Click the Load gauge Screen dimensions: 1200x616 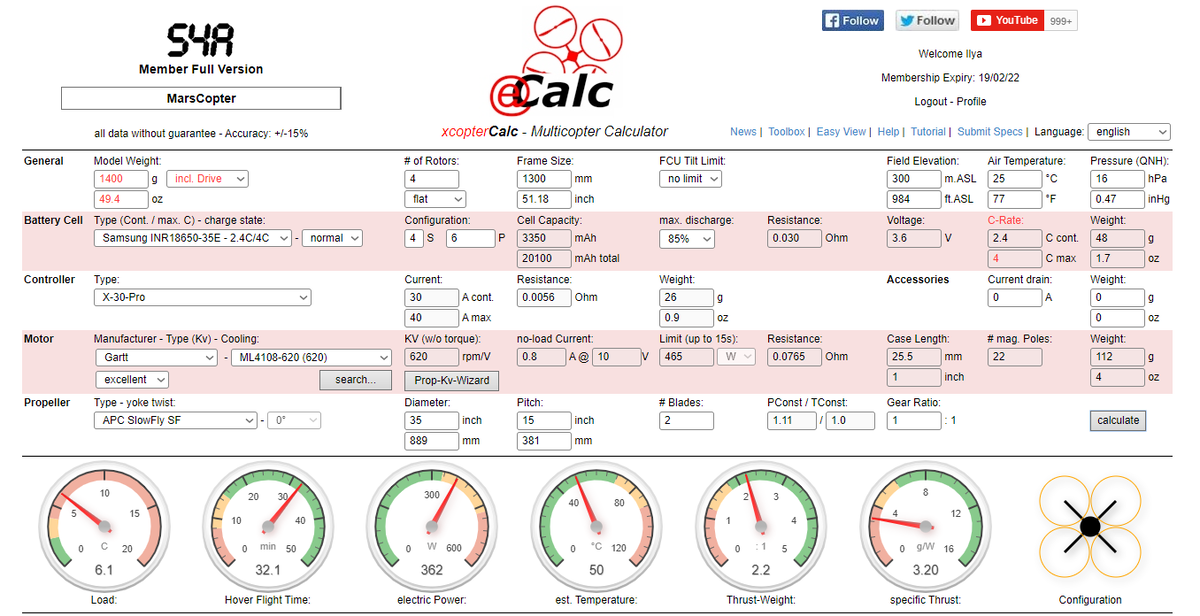tap(104, 525)
